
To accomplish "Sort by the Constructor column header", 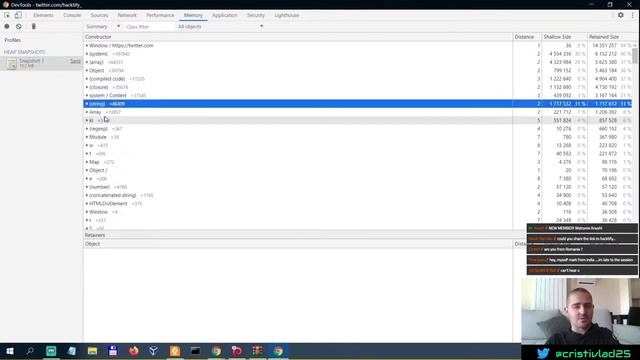I will coord(298,37).
